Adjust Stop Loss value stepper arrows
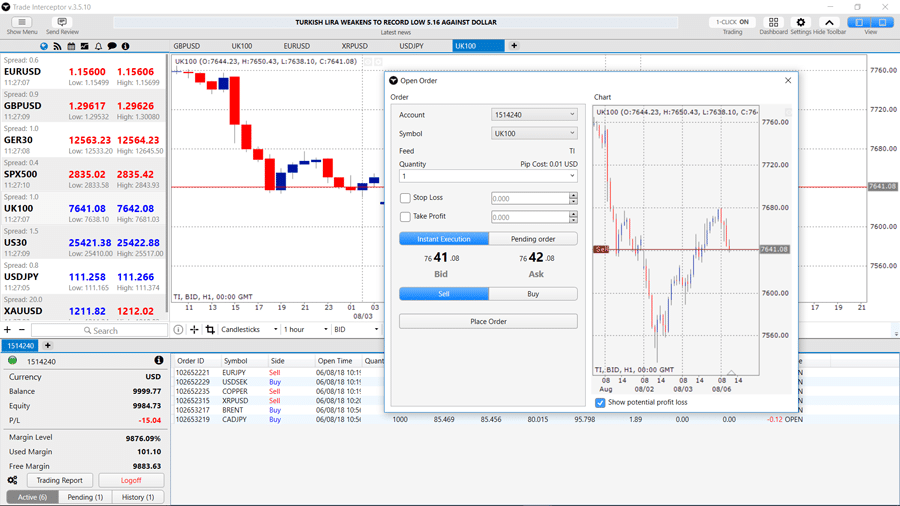Screen dimensions: 900x506 (573, 198)
